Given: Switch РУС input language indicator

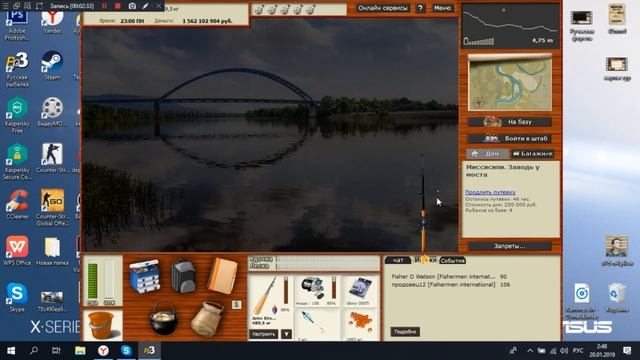Looking at the screenshot, I should 578,351.
